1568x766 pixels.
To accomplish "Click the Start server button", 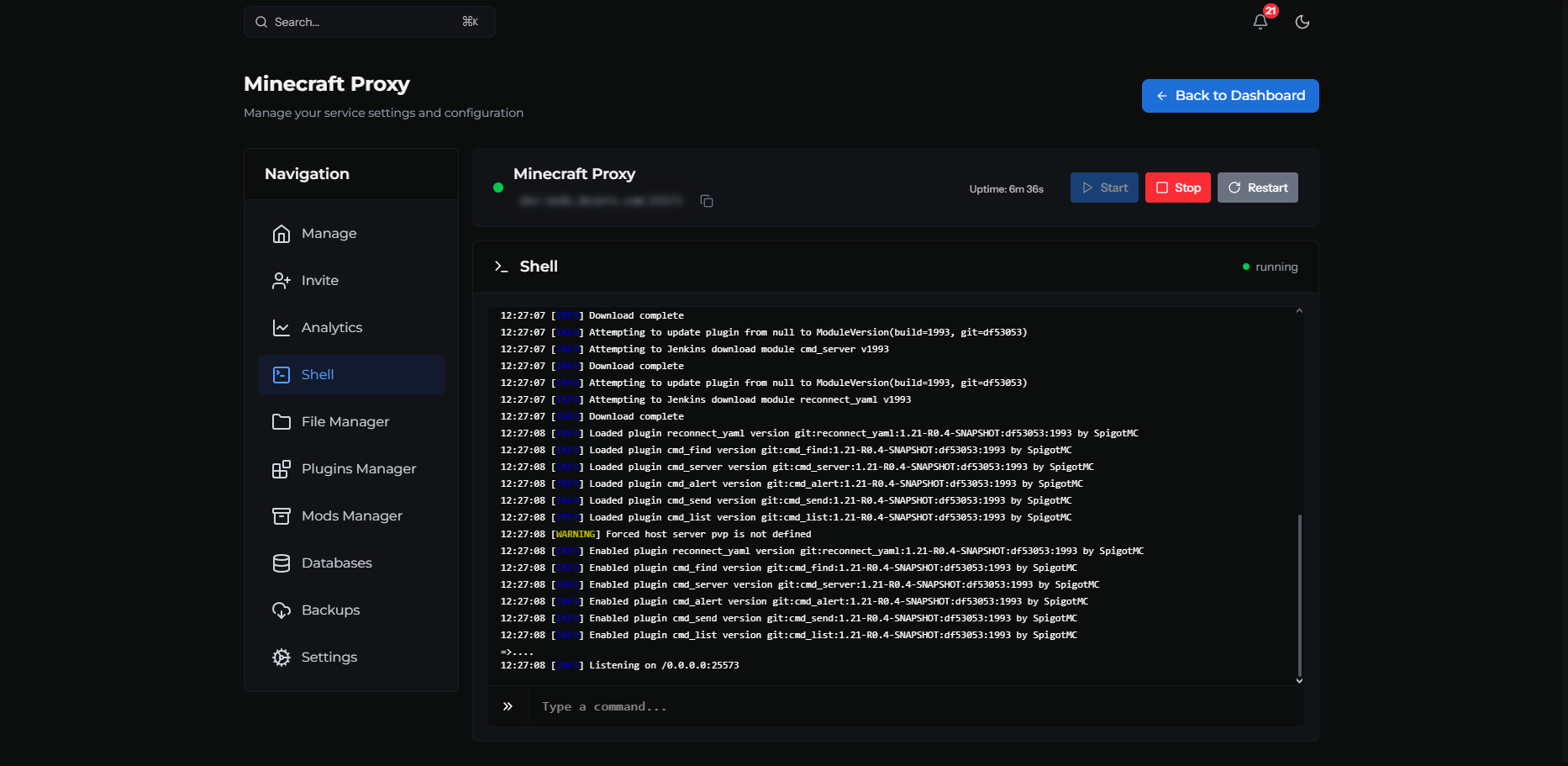I will (1103, 188).
